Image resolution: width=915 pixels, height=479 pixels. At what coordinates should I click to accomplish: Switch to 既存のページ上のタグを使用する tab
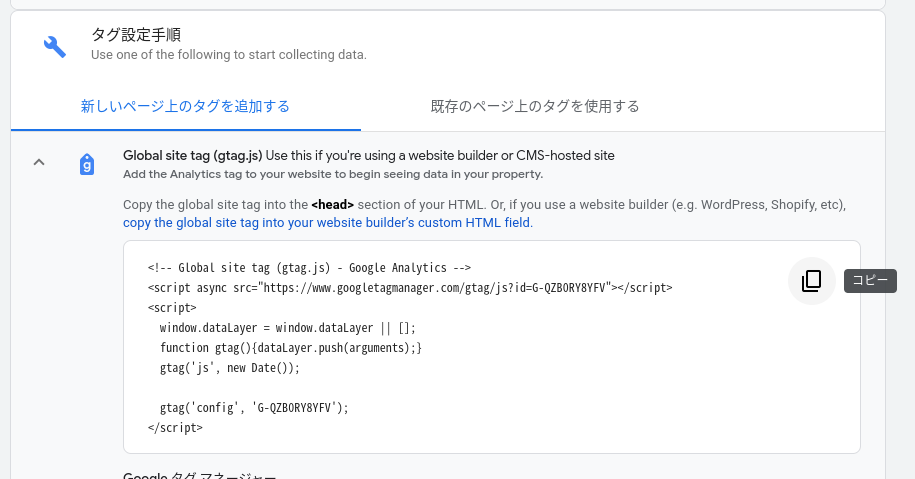coord(535,106)
